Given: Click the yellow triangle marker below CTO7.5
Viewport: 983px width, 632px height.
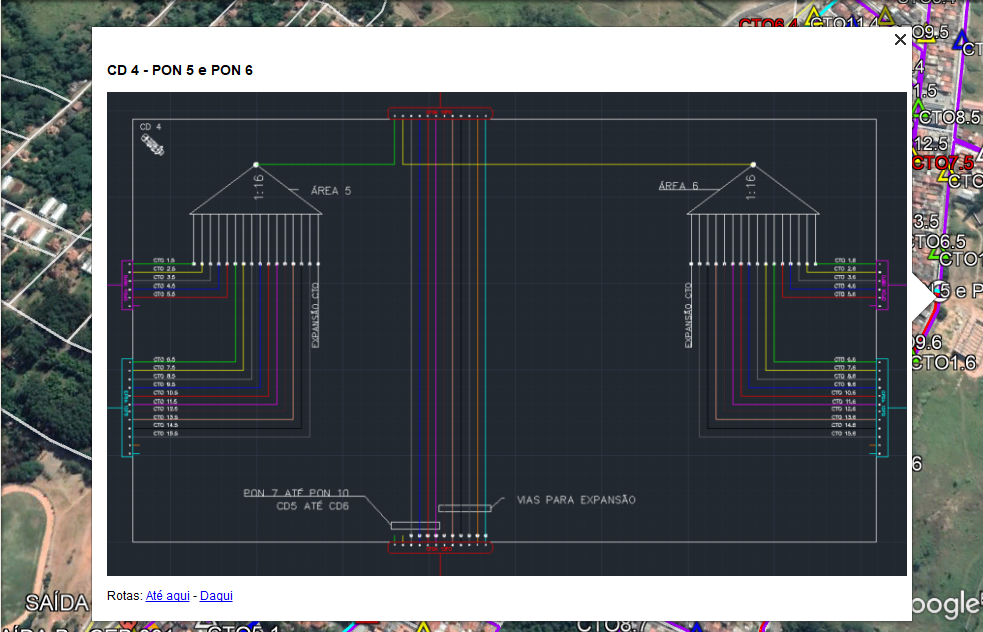Looking at the screenshot, I should [x=947, y=173].
